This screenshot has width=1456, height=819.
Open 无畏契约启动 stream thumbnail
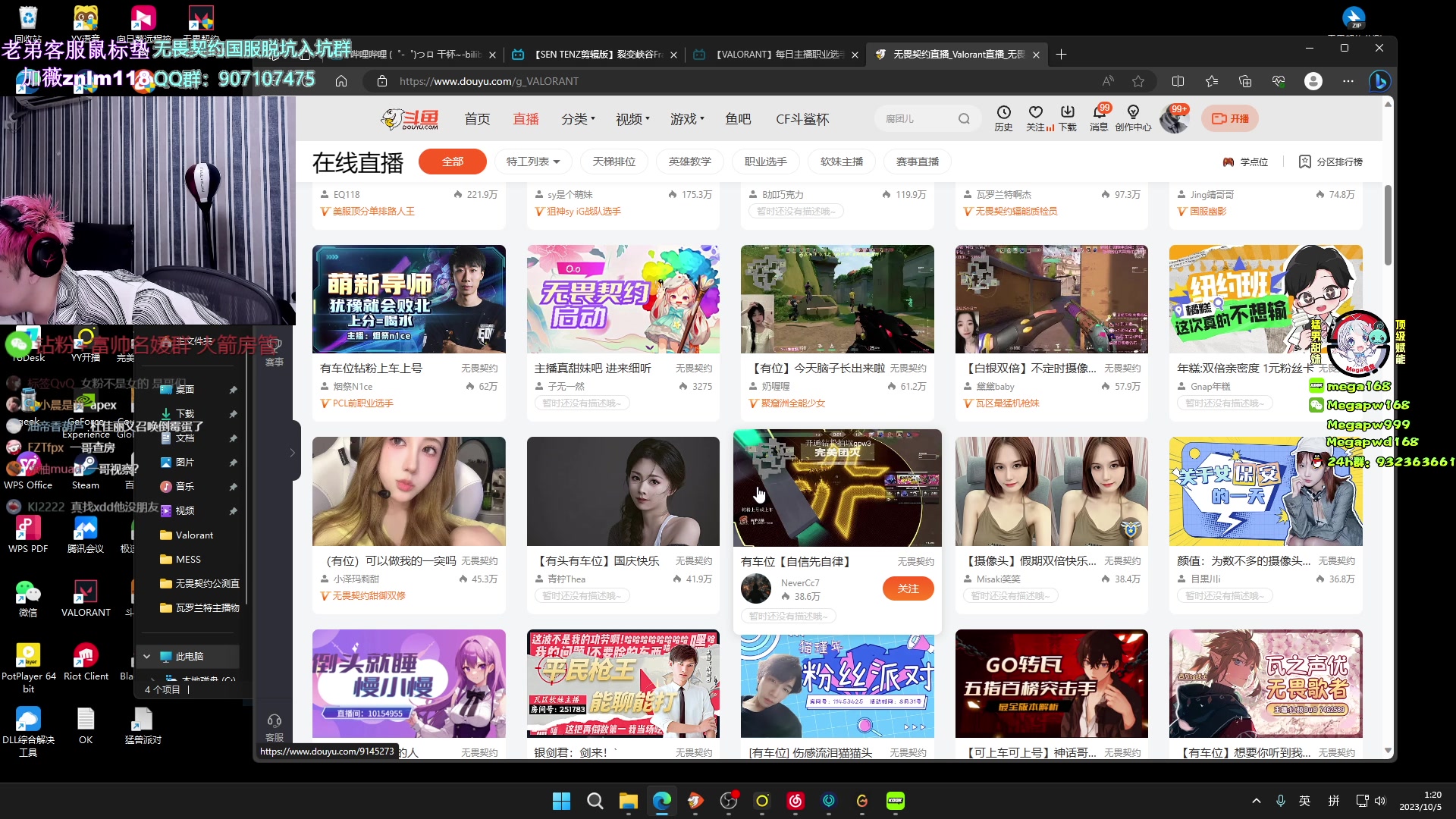(x=623, y=299)
